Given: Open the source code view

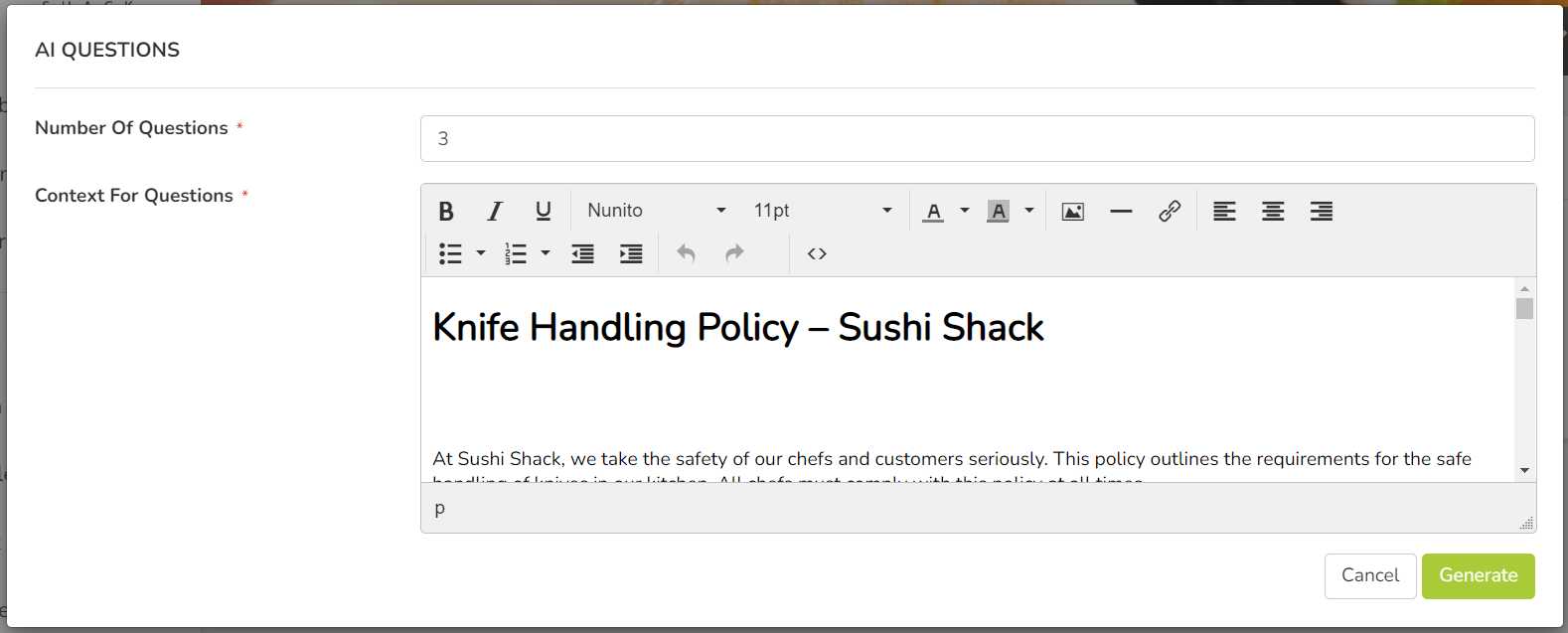Looking at the screenshot, I should click(x=817, y=253).
